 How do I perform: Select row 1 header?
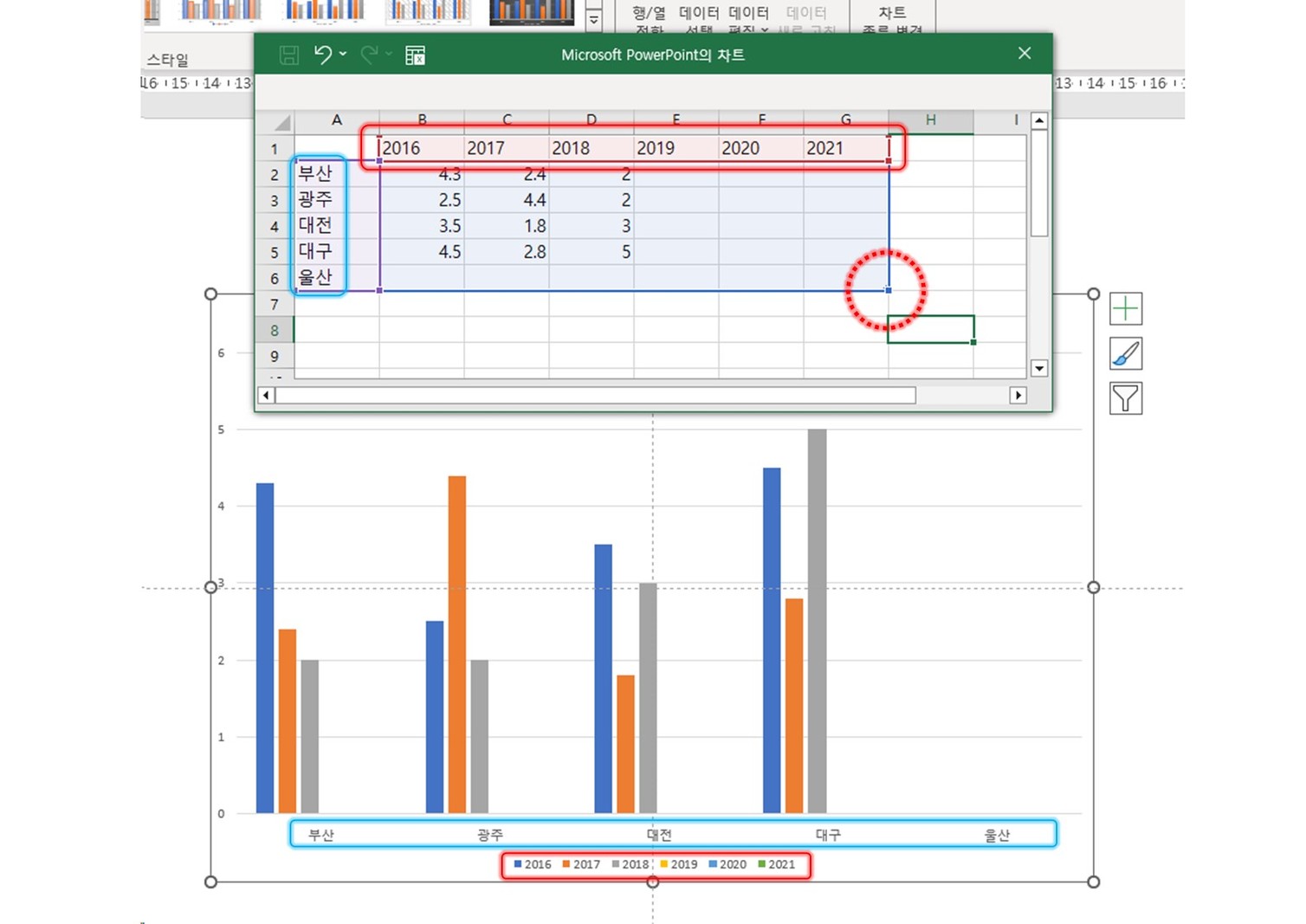(275, 148)
